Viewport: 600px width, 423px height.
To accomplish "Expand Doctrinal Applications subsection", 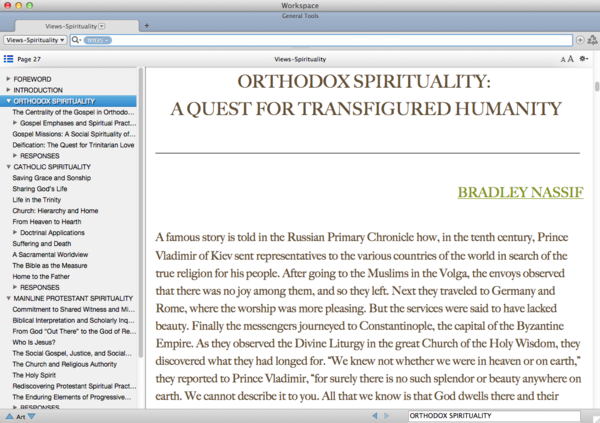I will [x=16, y=232].
